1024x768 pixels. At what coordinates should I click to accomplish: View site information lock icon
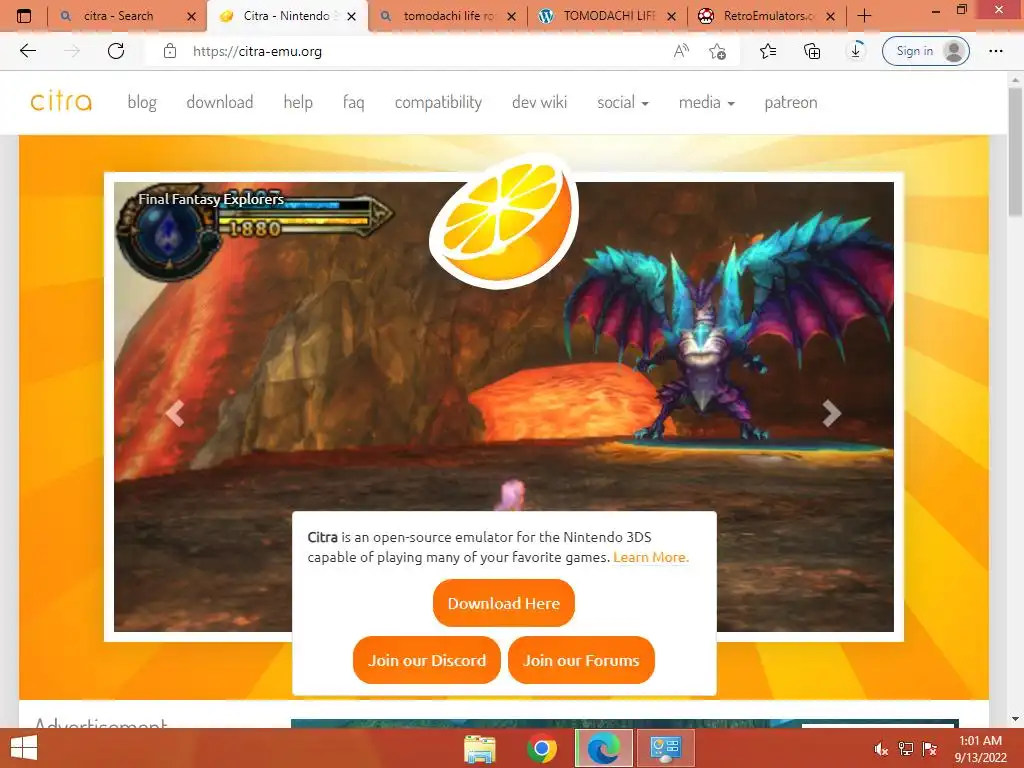pos(170,51)
